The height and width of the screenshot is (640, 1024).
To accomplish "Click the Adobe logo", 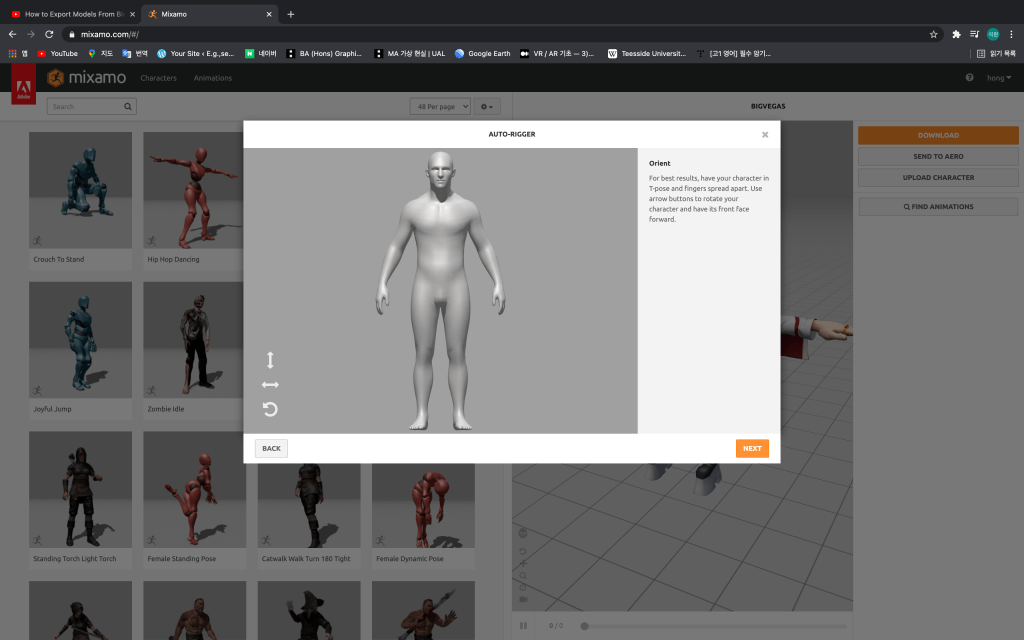I will click(x=24, y=84).
